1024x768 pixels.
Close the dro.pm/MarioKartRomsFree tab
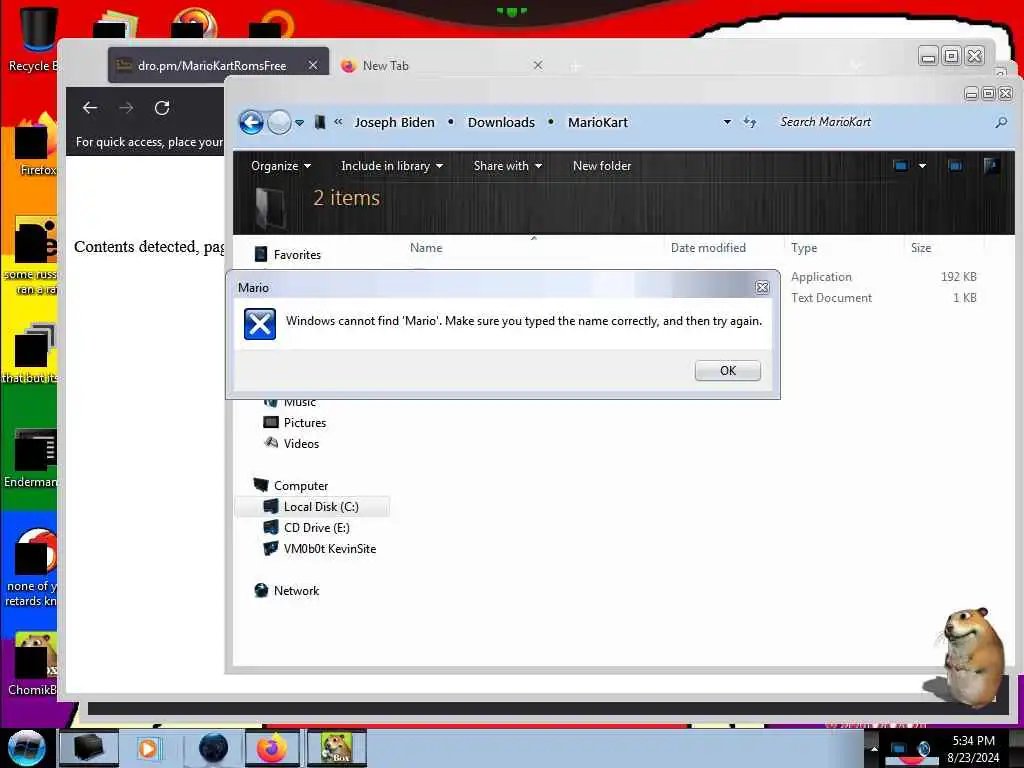(313, 65)
